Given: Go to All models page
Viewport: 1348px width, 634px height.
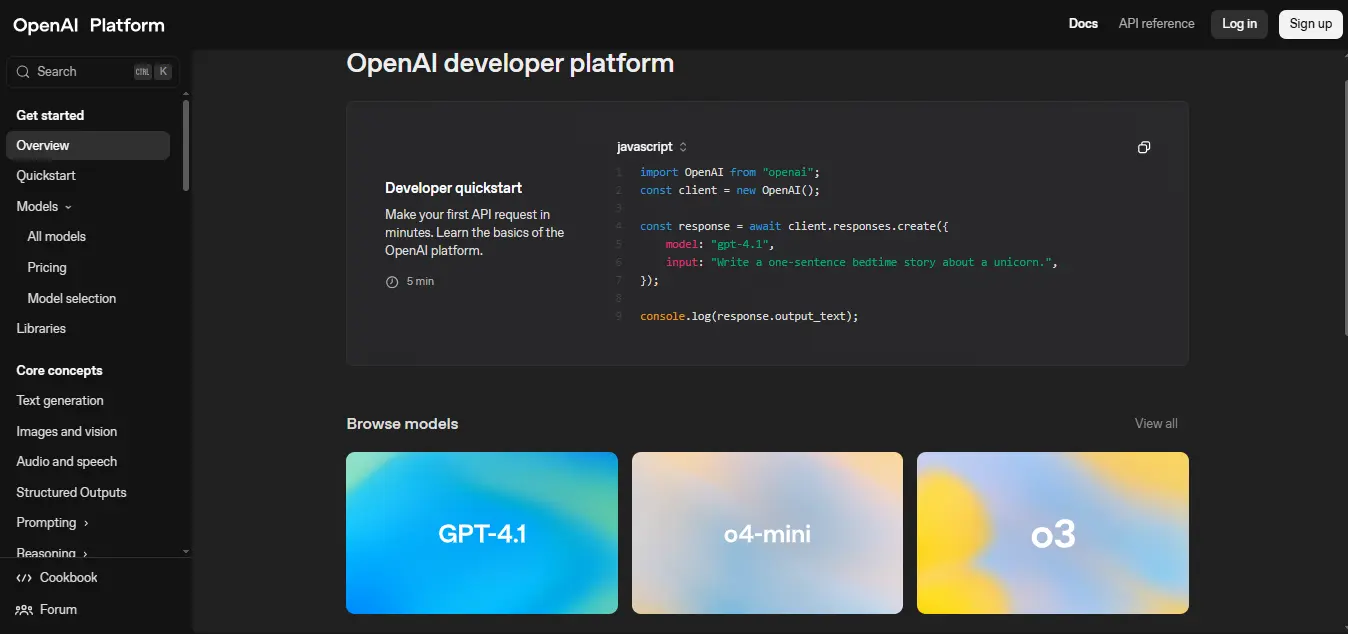Looking at the screenshot, I should tap(57, 237).
